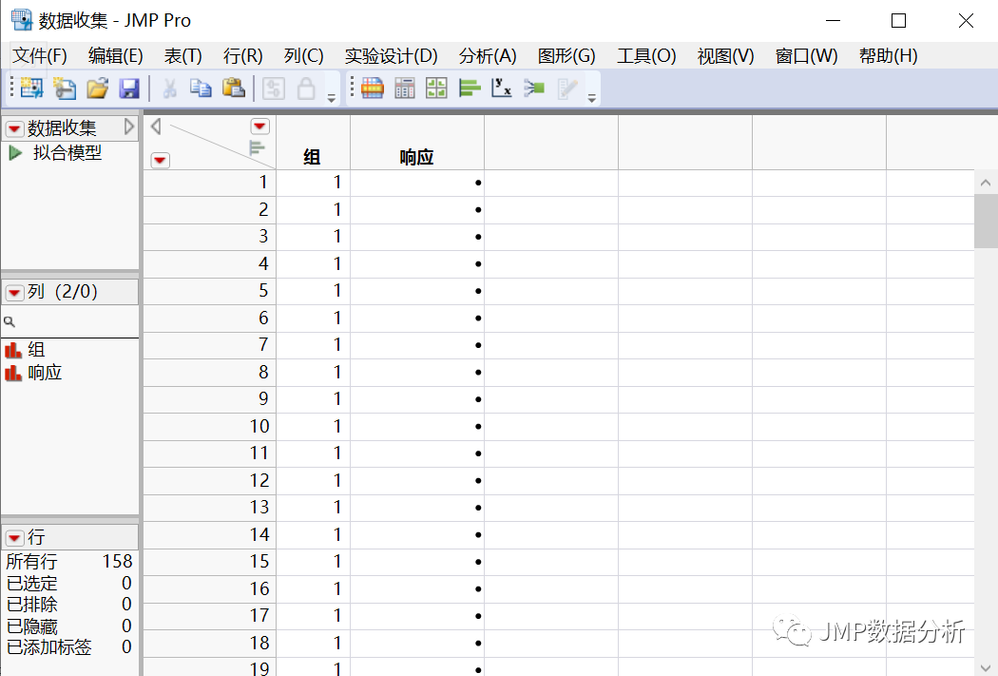
Task: Click the green four-panel Graph Builder icon
Action: point(437,88)
